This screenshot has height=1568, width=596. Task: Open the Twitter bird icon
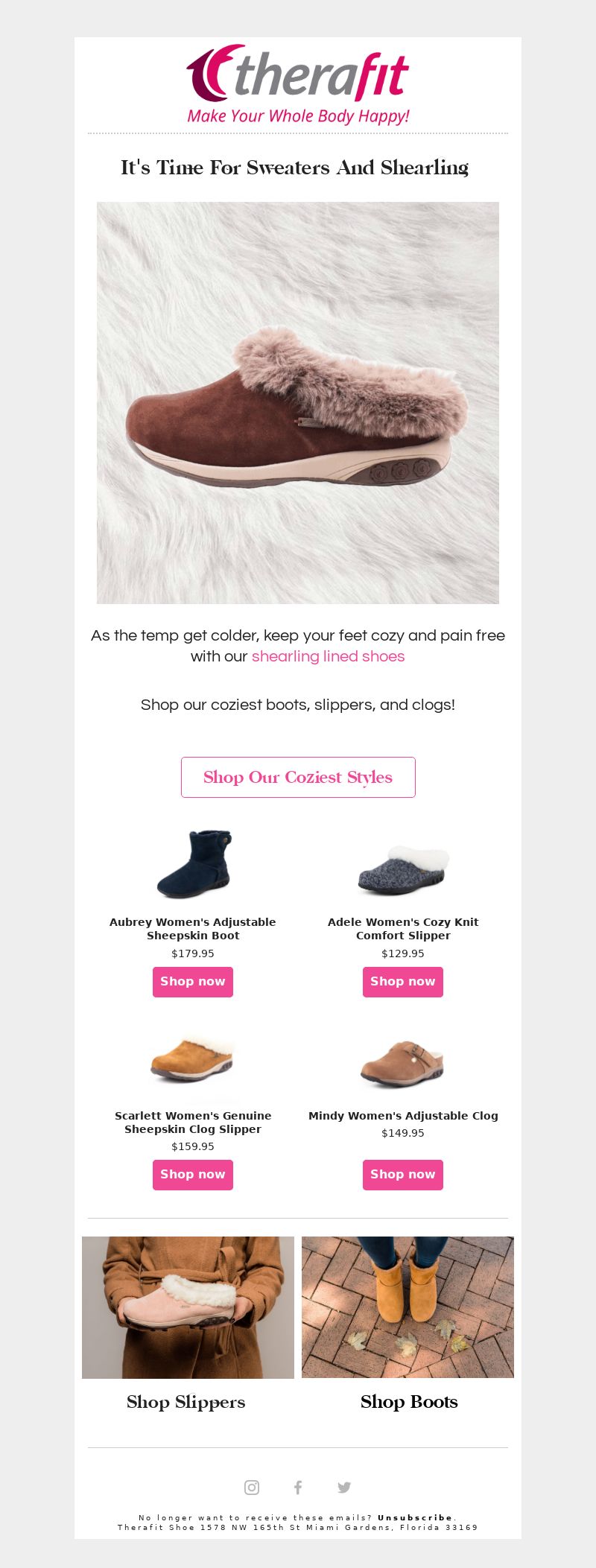(344, 1488)
